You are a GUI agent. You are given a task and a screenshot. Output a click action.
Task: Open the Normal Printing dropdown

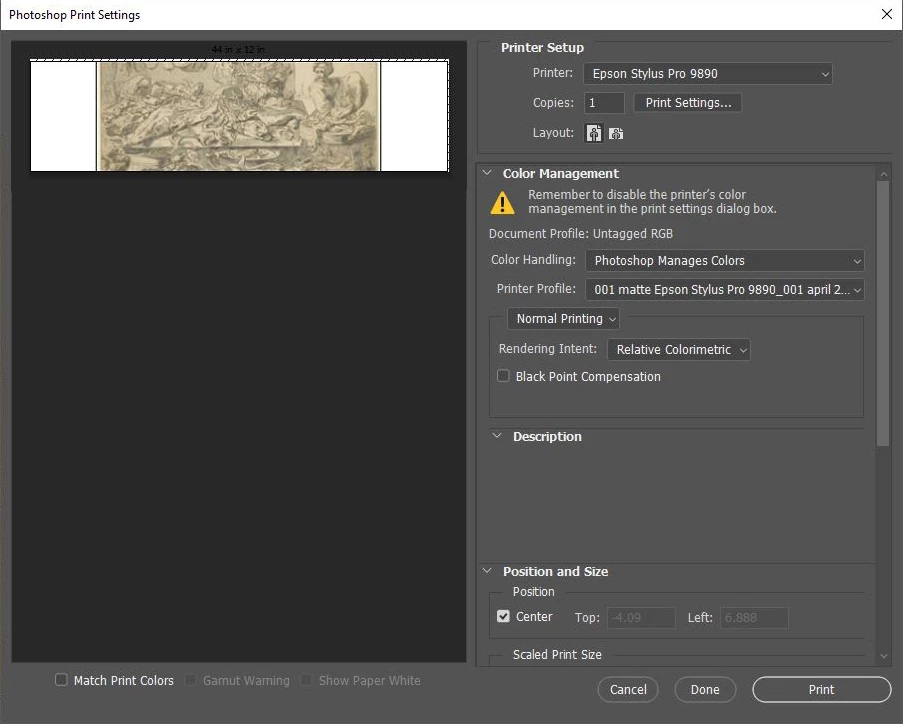click(563, 319)
